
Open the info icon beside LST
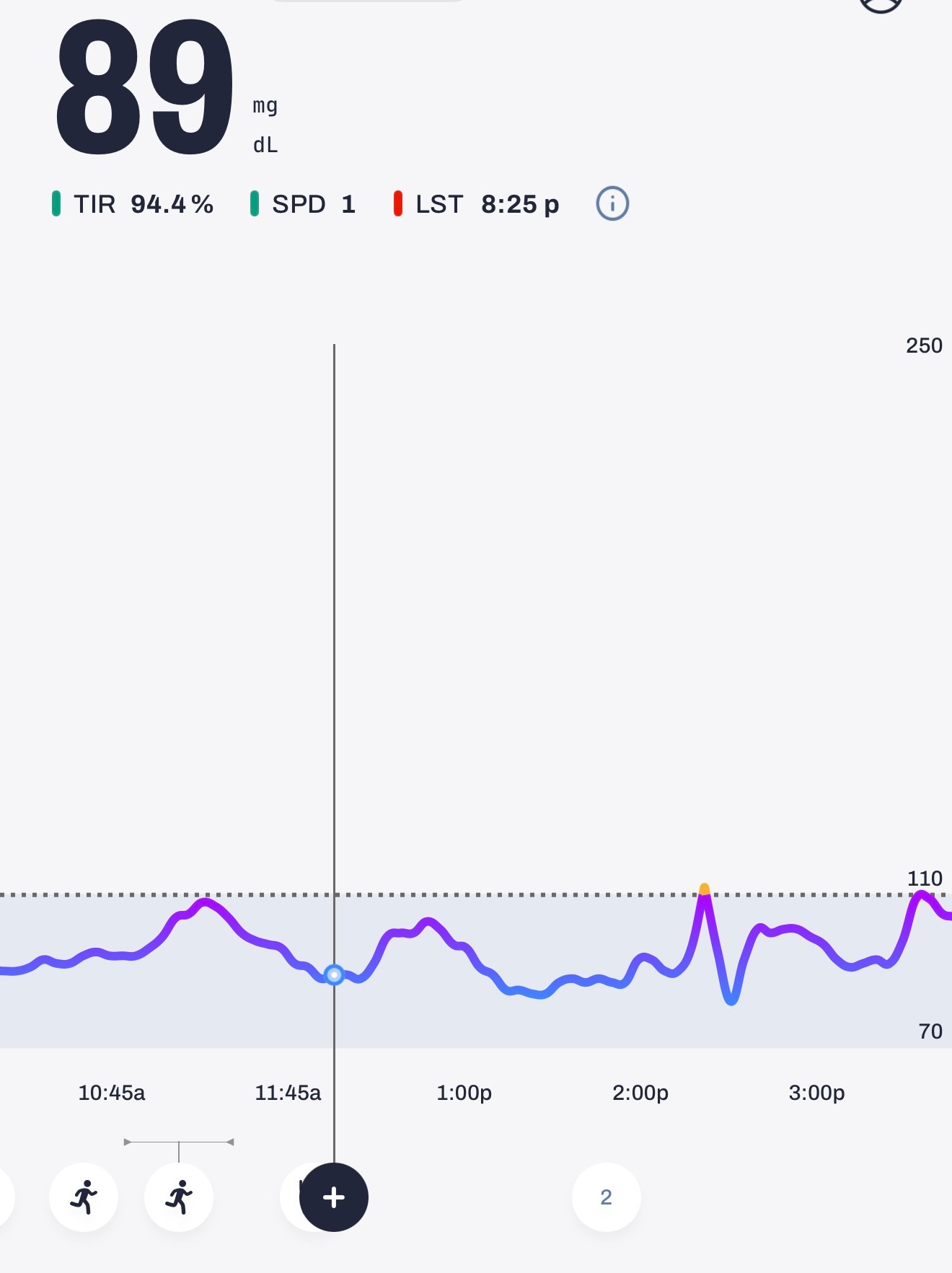(612, 204)
